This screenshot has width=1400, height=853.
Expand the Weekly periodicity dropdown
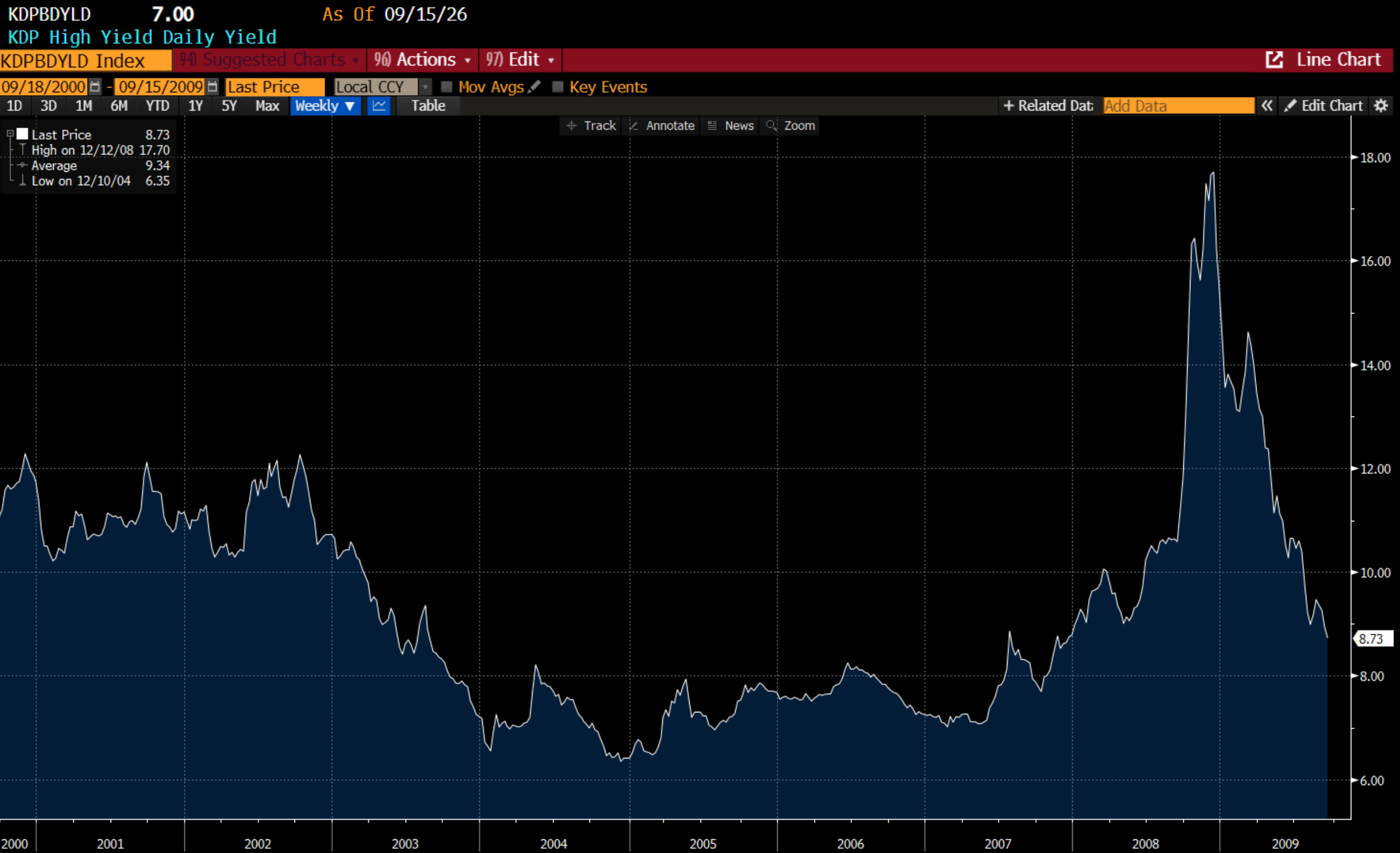point(326,106)
